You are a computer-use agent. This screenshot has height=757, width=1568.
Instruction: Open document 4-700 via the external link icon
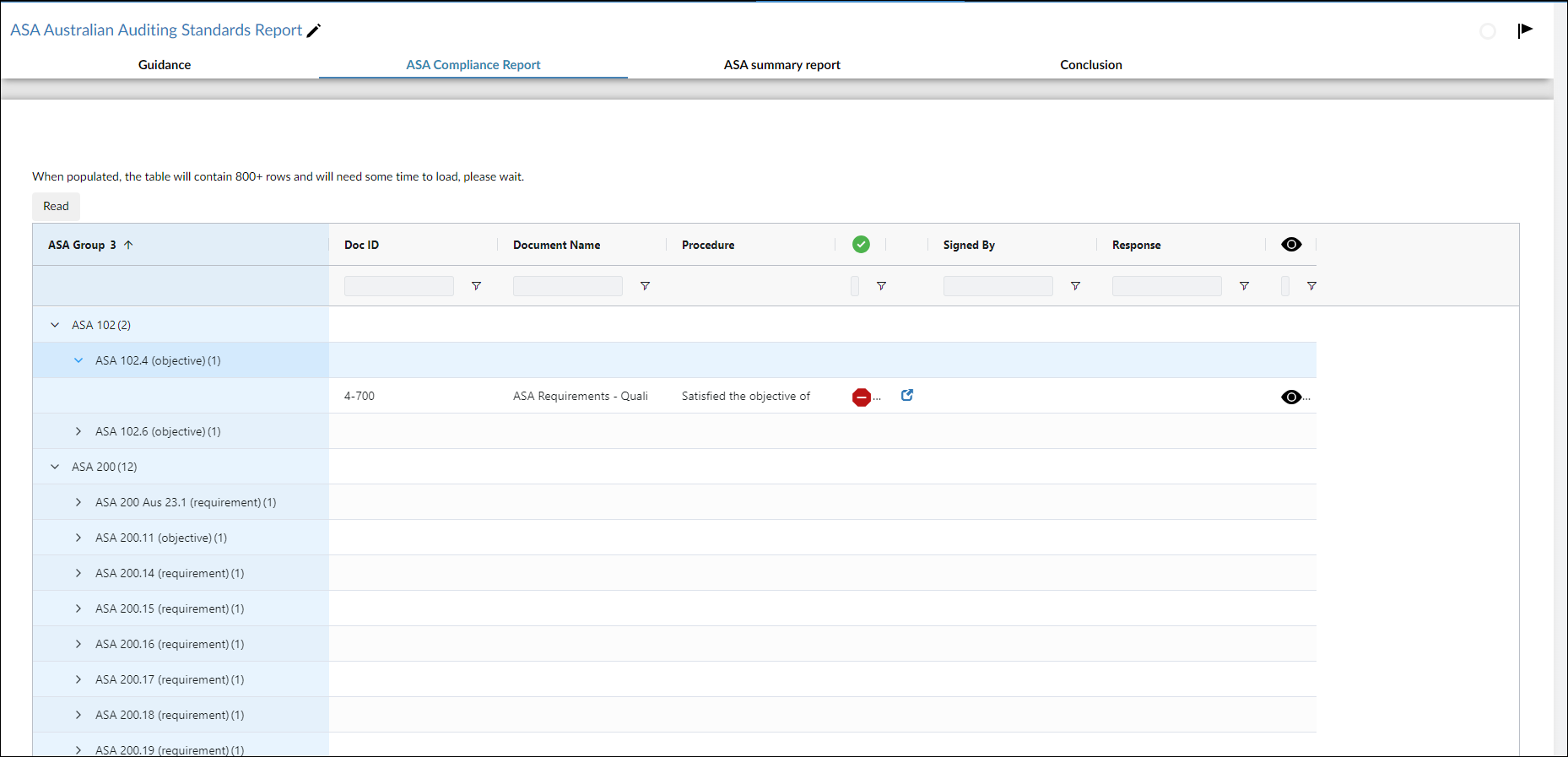click(x=907, y=395)
